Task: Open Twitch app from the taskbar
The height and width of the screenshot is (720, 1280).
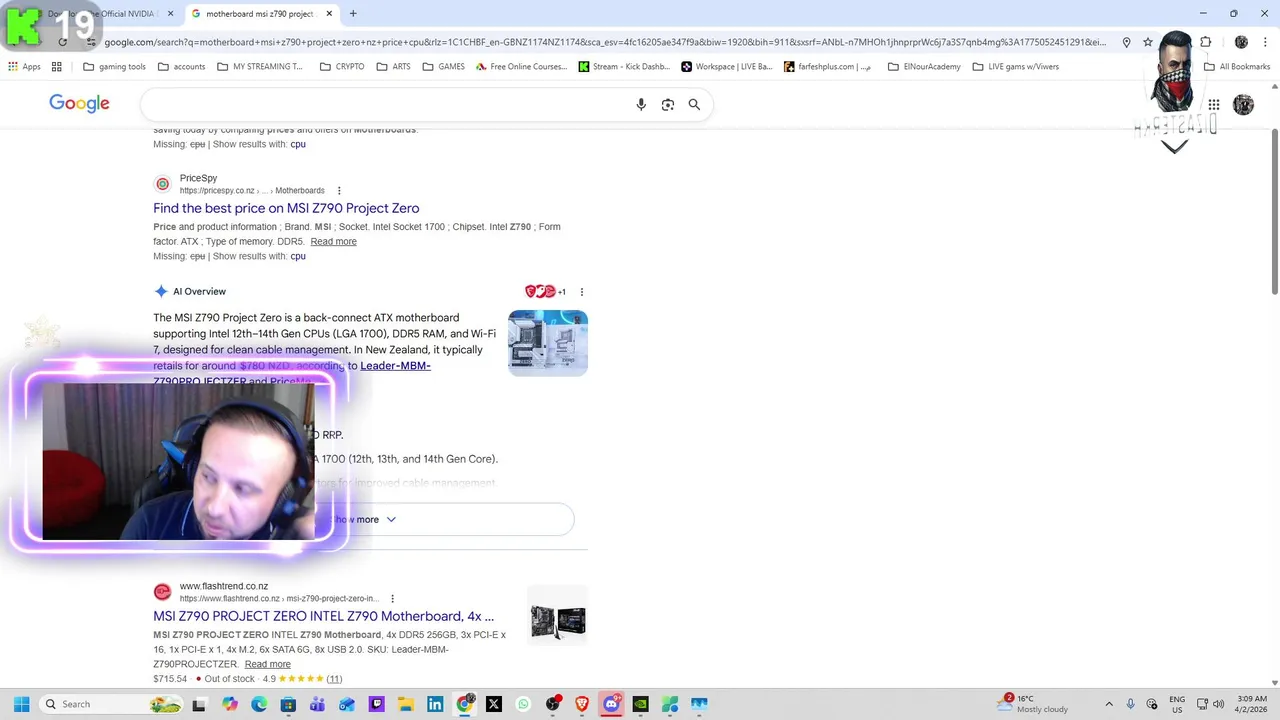Action: click(x=376, y=704)
